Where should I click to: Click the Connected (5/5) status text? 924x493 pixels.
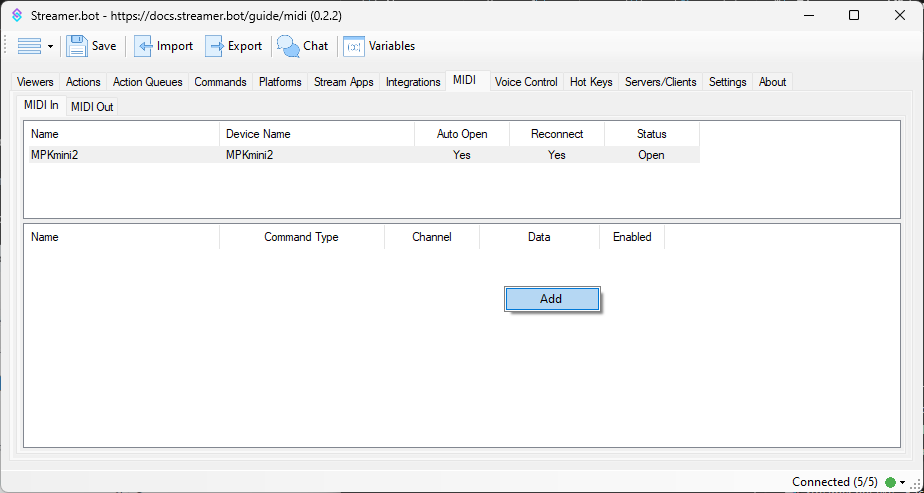pos(834,482)
